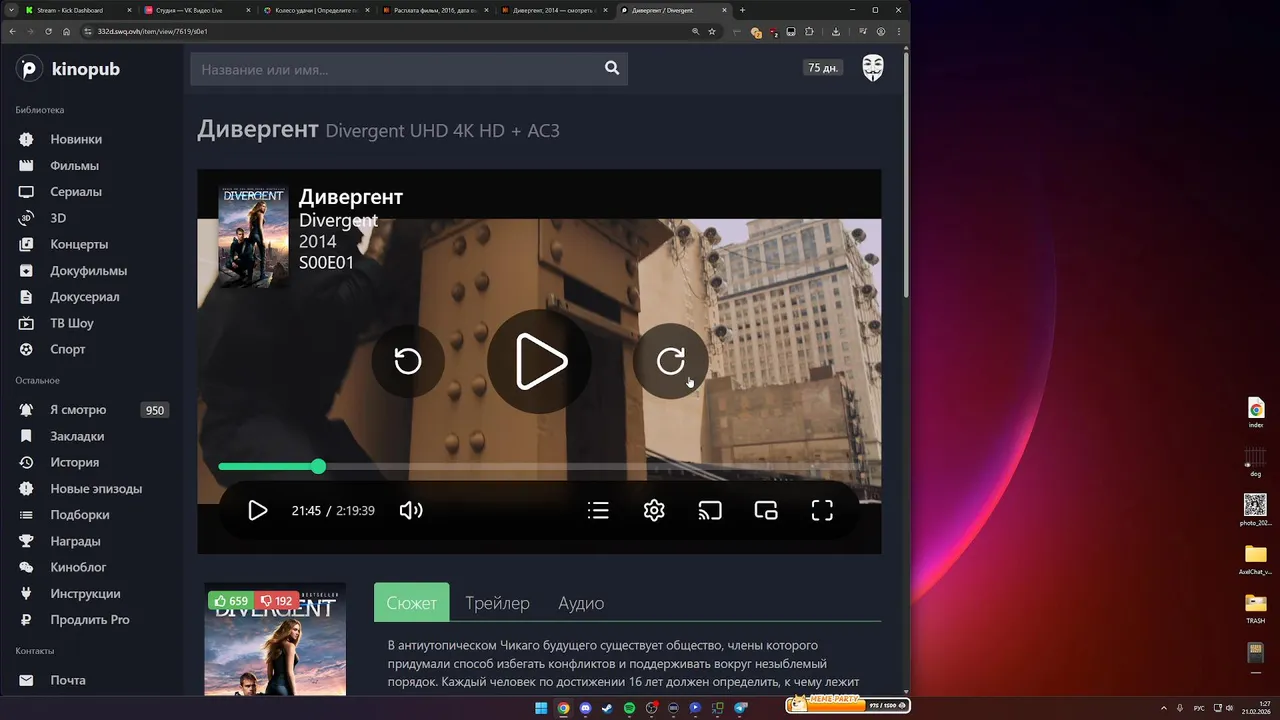
Task: Open Докусериал category
Action: point(84,296)
